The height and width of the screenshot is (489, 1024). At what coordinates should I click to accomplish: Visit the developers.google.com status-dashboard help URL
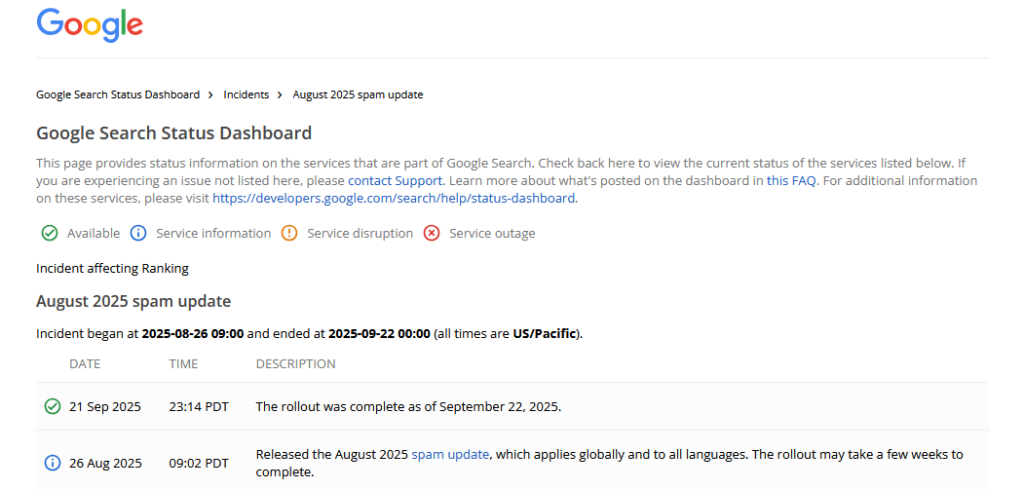(394, 198)
